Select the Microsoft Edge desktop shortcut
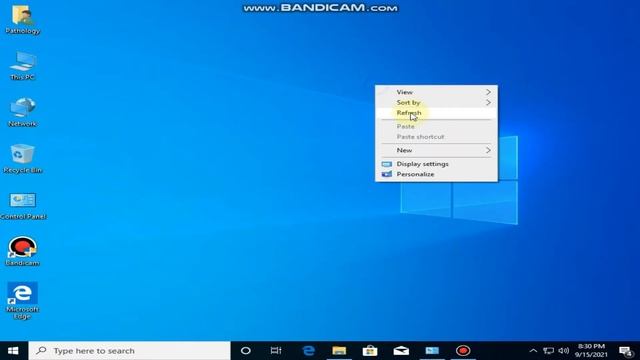 coord(22,300)
